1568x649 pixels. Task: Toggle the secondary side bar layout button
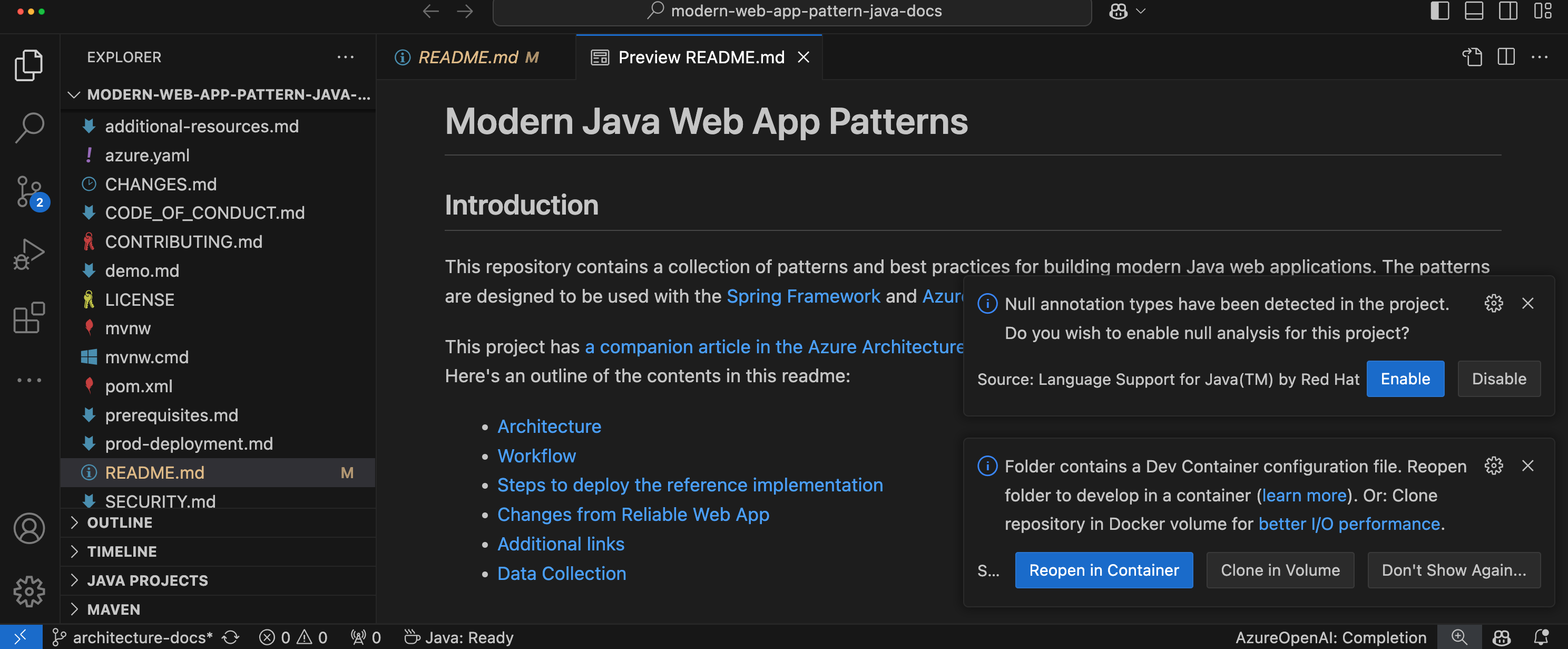pos(1508,11)
